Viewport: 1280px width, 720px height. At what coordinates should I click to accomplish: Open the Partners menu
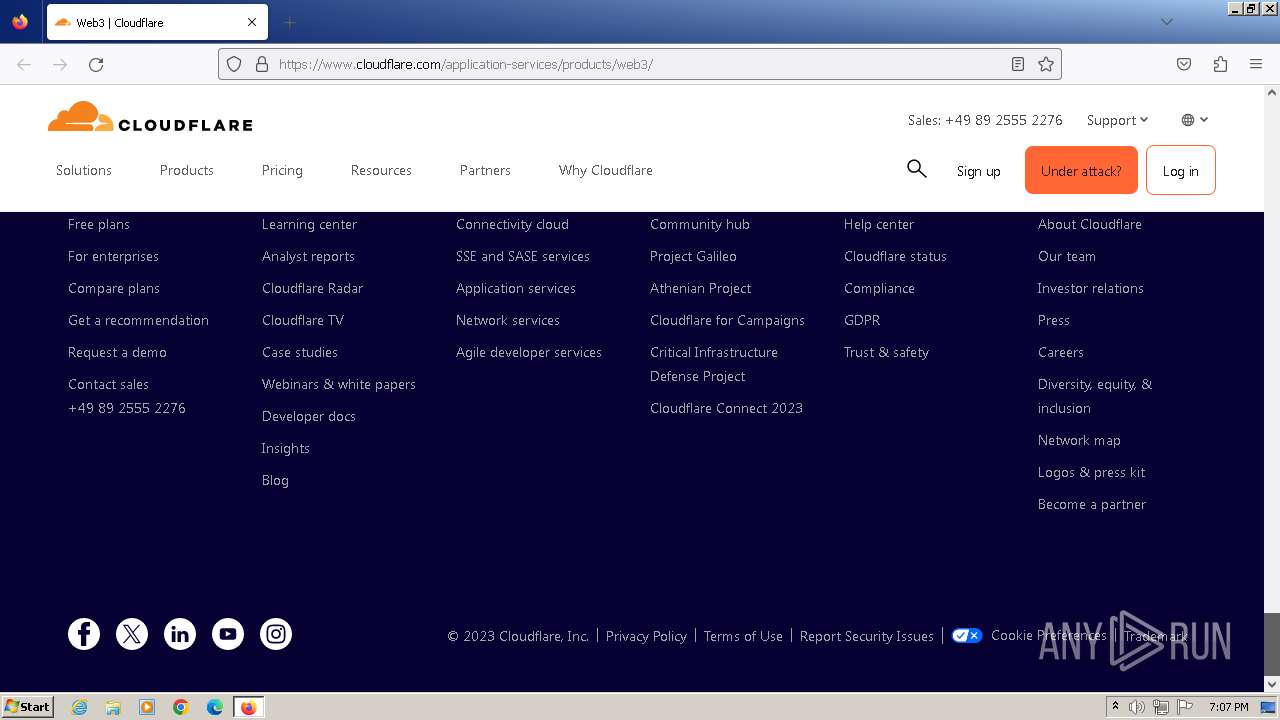tap(485, 170)
